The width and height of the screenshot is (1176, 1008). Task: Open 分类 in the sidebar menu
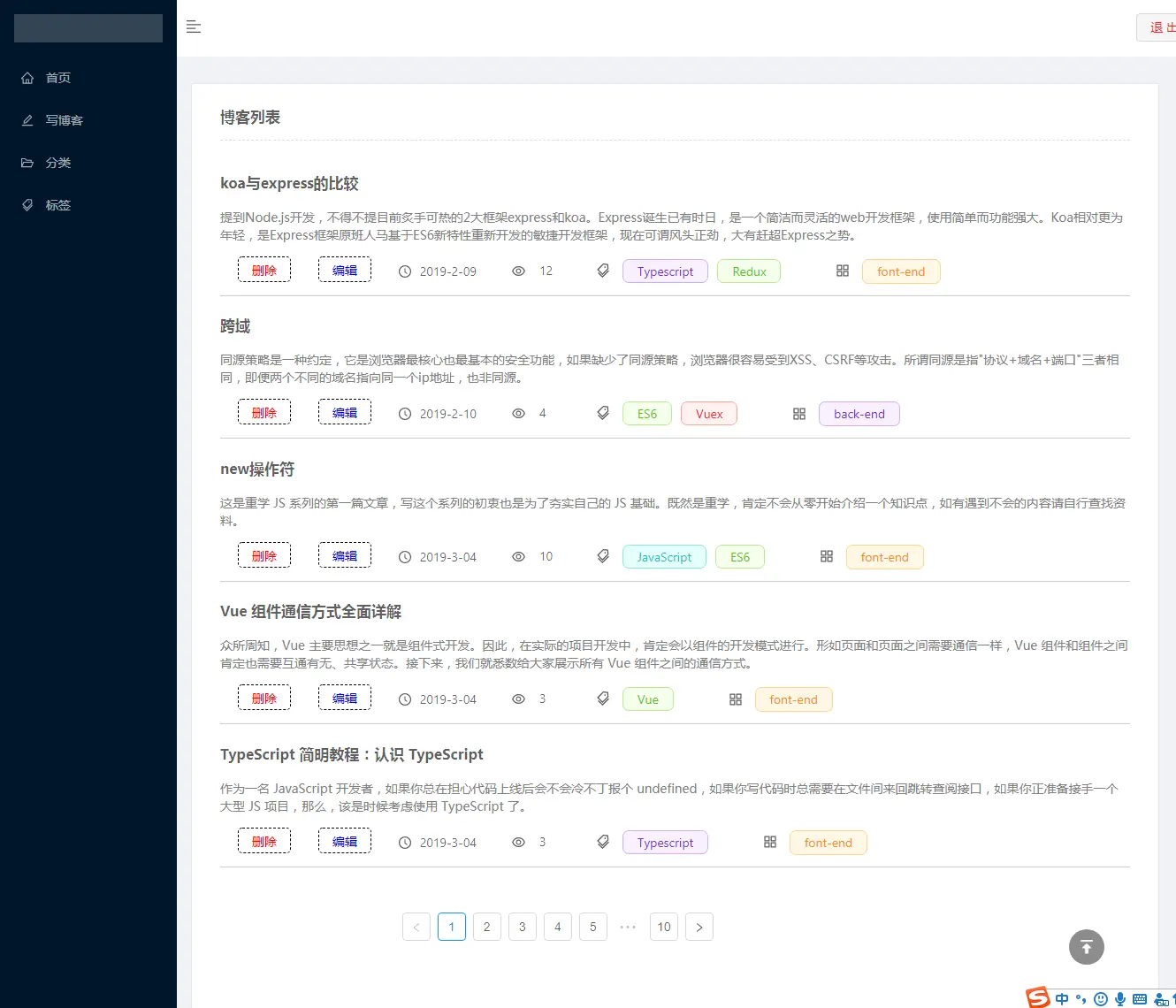coord(88,163)
